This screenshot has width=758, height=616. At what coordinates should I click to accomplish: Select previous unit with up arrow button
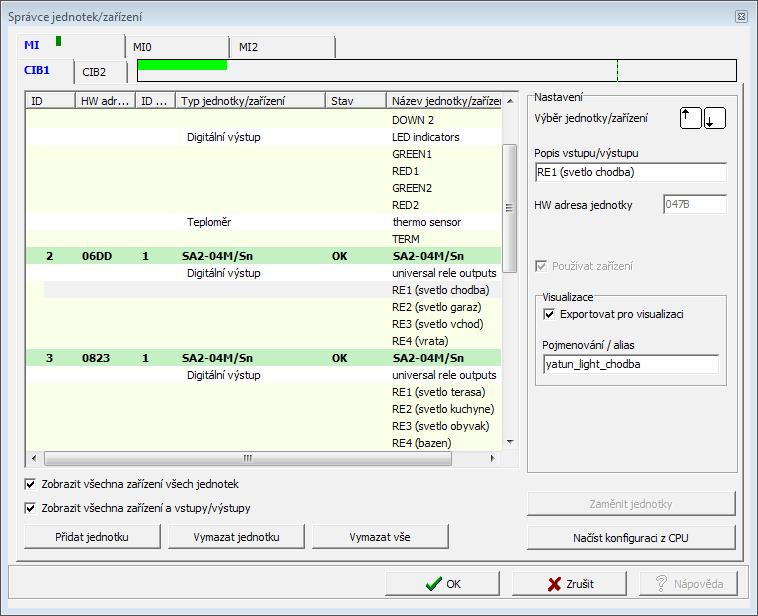tap(690, 118)
